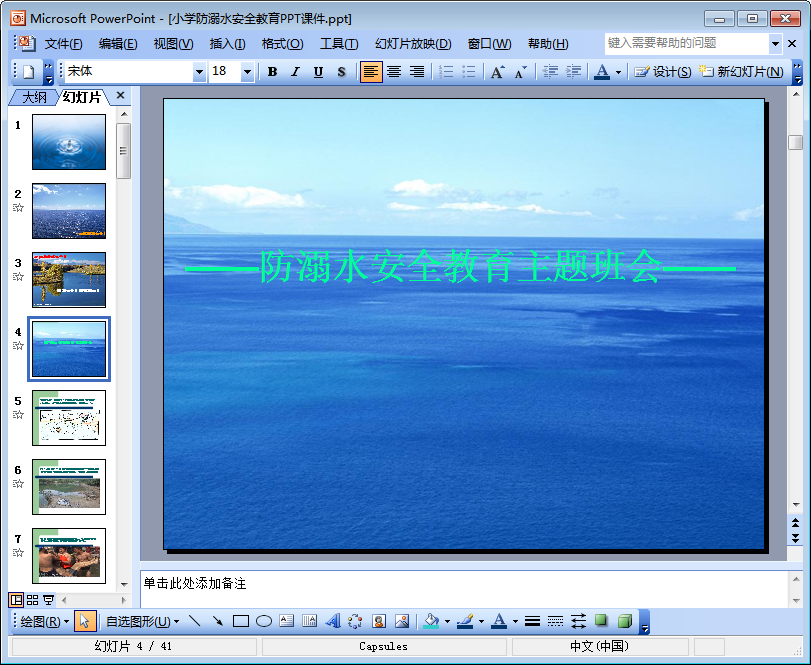Screen dimensions: 811x665
Task: Open 视图(V) menu
Action: click(x=173, y=44)
